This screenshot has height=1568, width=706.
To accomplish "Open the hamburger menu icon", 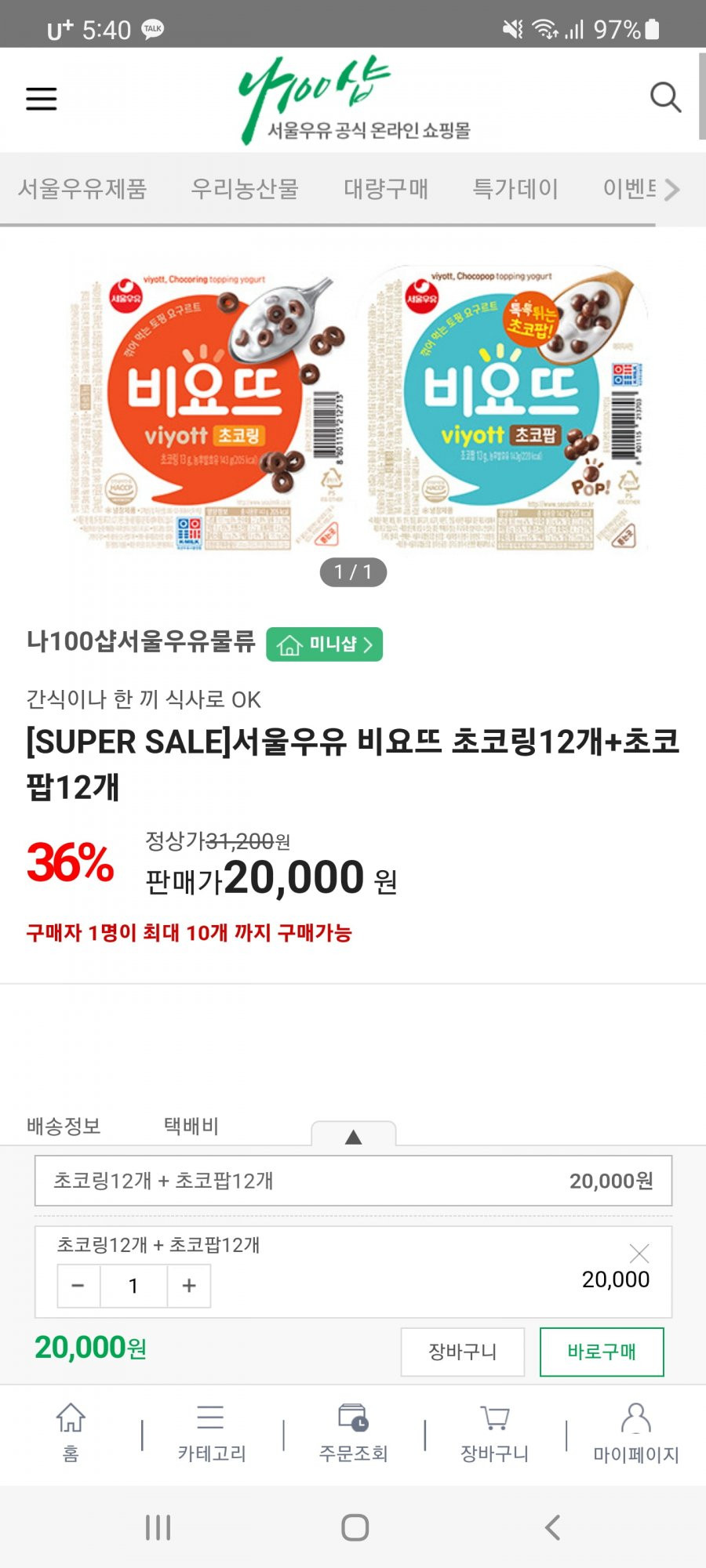I will pyautogui.click(x=42, y=99).
